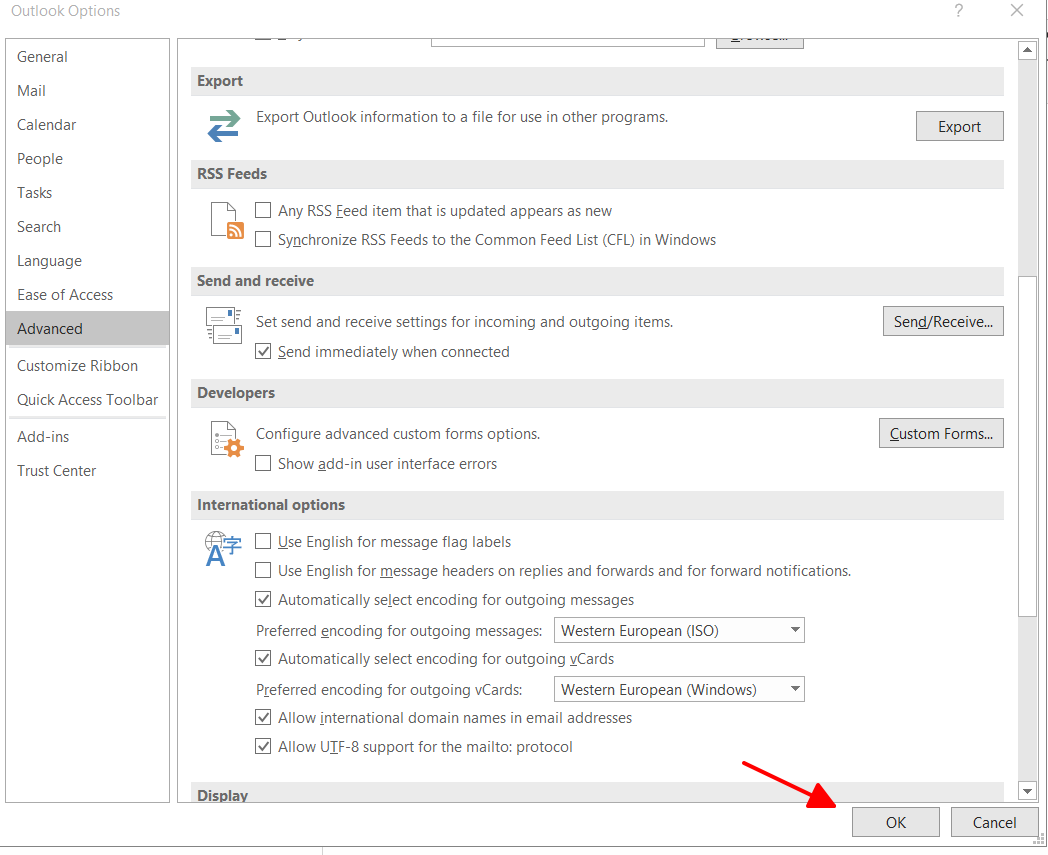This screenshot has height=855, width=1048.
Task: Toggle Automatically select encoding for outgoing vCards
Action: pos(263,658)
